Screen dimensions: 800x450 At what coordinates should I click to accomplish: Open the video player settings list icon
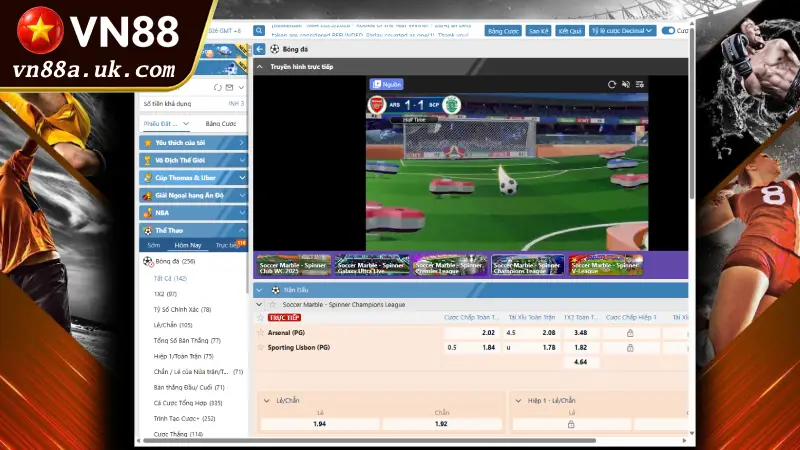pos(640,85)
